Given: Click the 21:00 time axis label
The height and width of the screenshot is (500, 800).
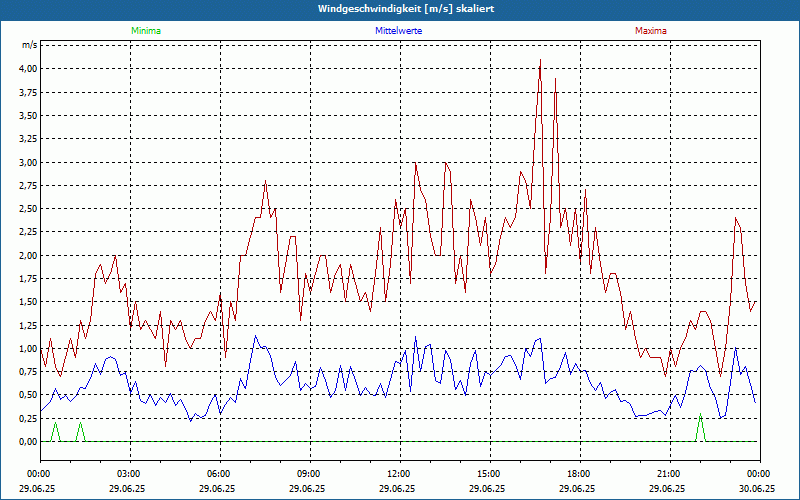Looking at the screenshot, I should click(669, 473).
